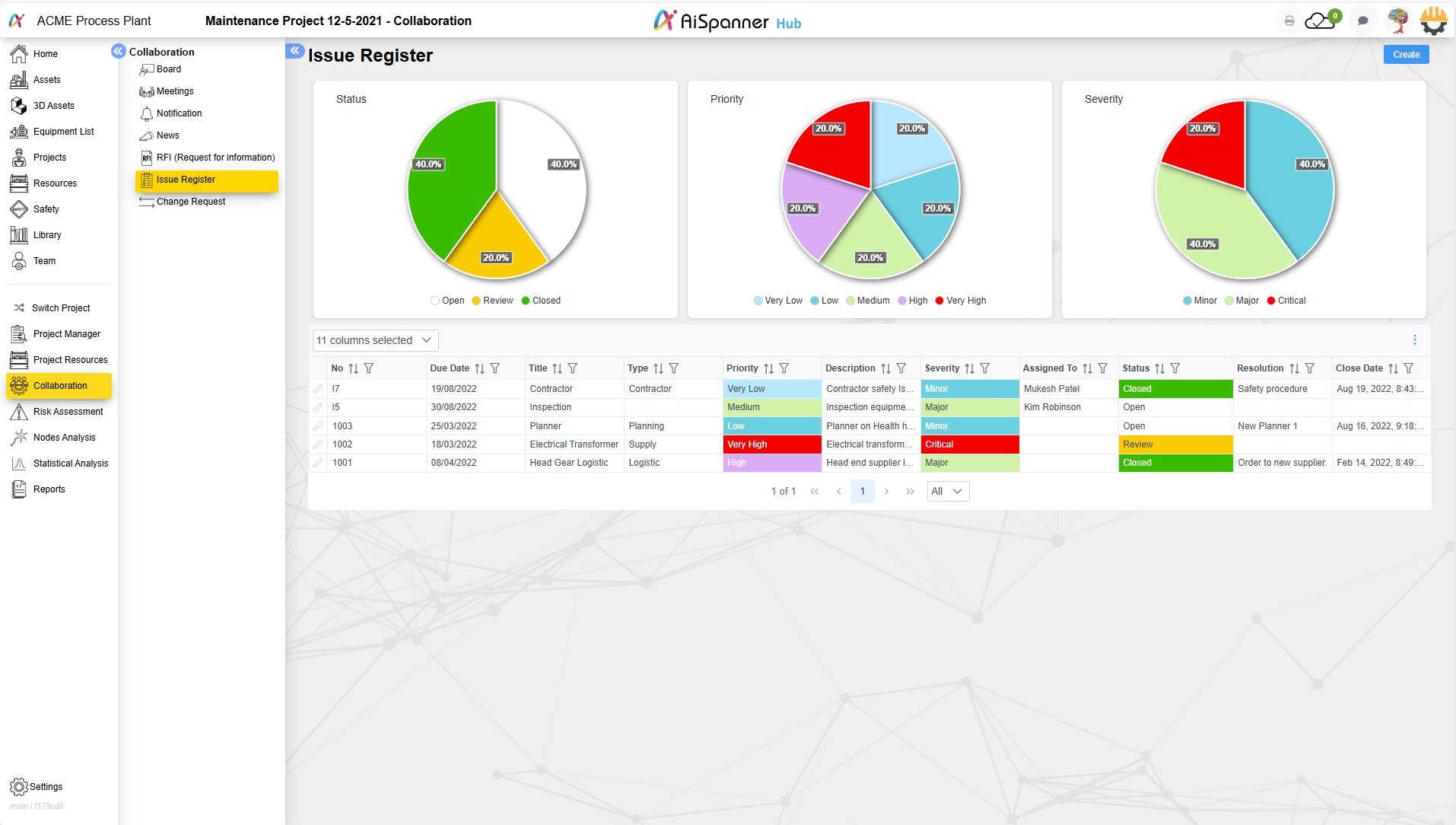Open the Meetings item under Collaboration
Viewport: 1456px width, 825px height.
click(173, 91)
